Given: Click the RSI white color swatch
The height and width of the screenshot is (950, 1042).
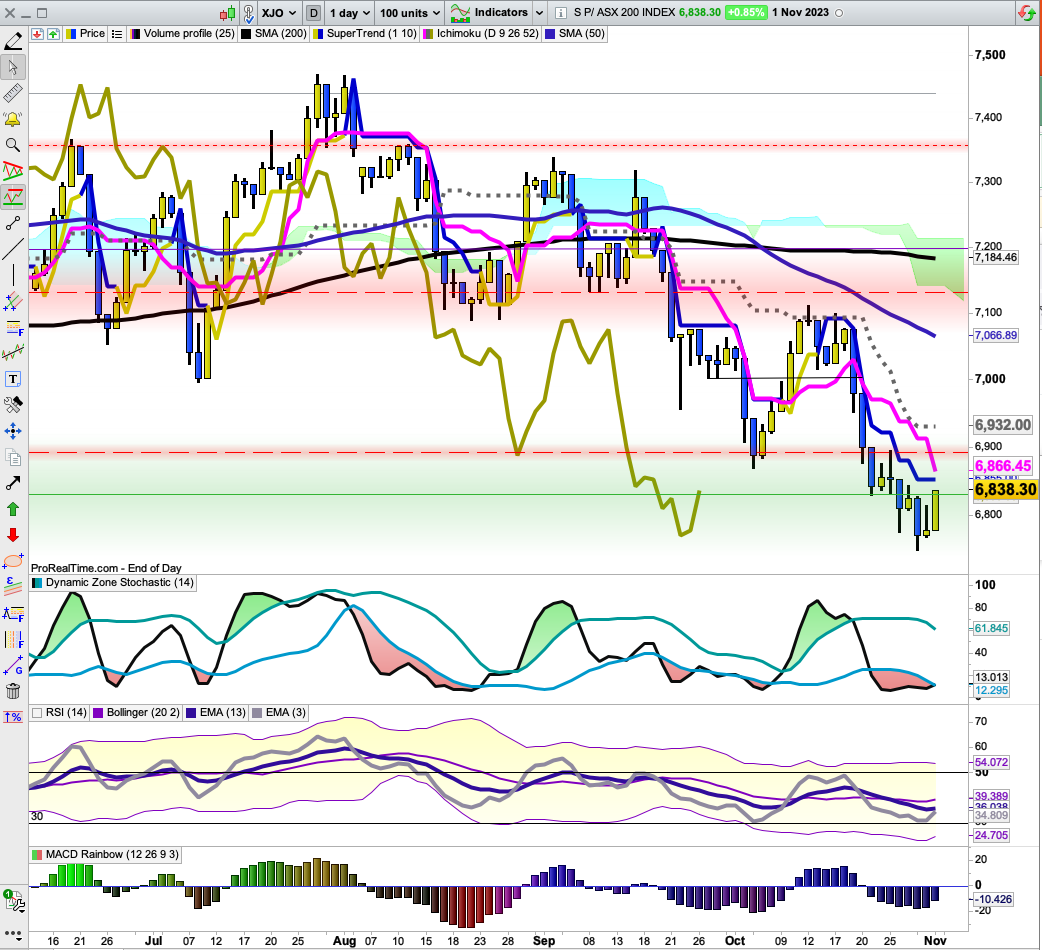Looking at the screenshot, I should (37, 713).
